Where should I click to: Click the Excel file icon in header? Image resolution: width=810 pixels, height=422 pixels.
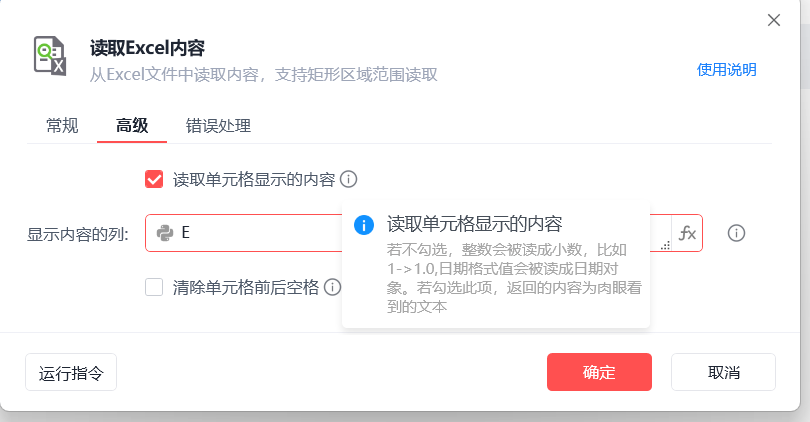click(x=49, y=57)
